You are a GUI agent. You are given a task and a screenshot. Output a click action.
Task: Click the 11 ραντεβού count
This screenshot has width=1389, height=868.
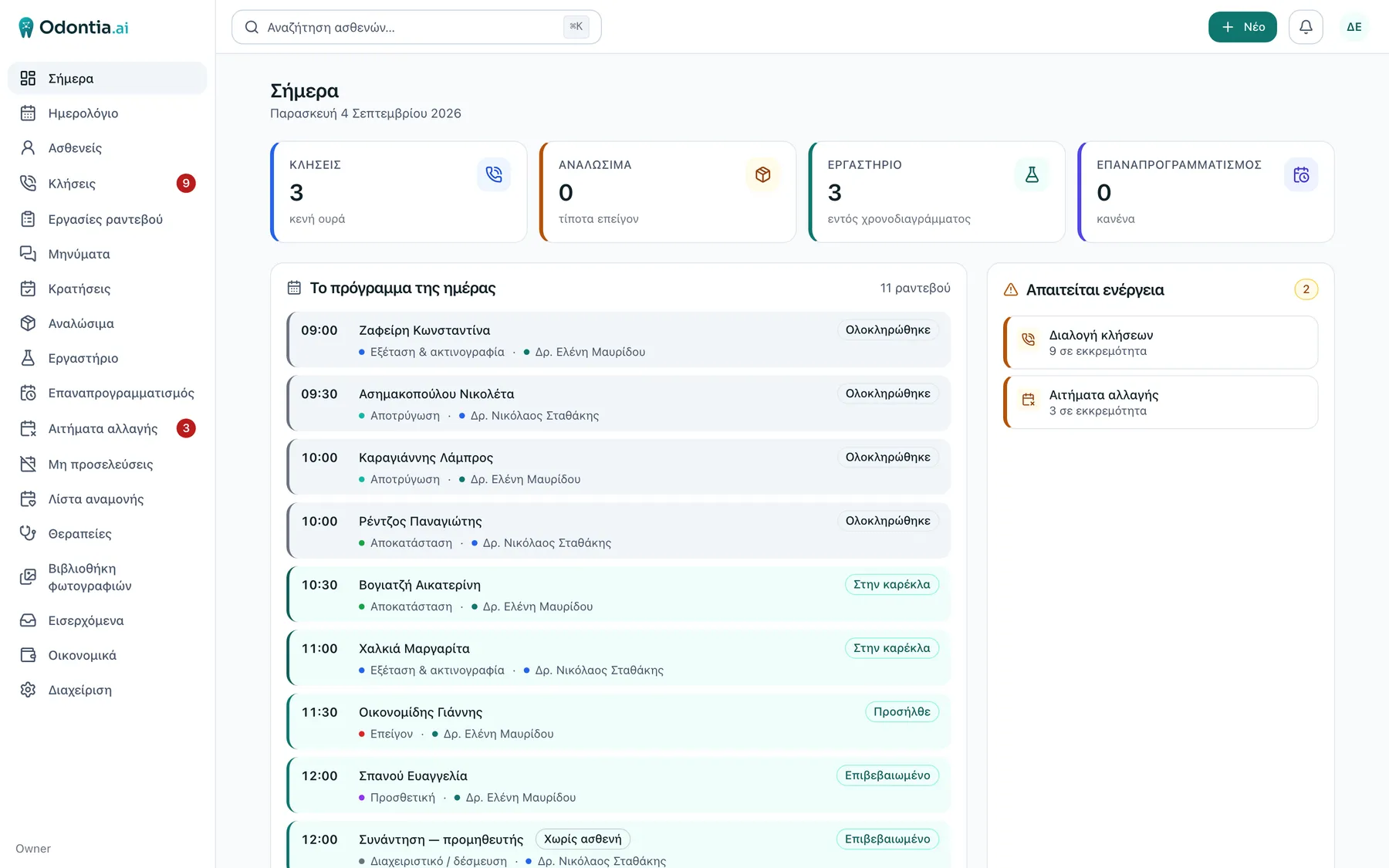pos(915,288)
